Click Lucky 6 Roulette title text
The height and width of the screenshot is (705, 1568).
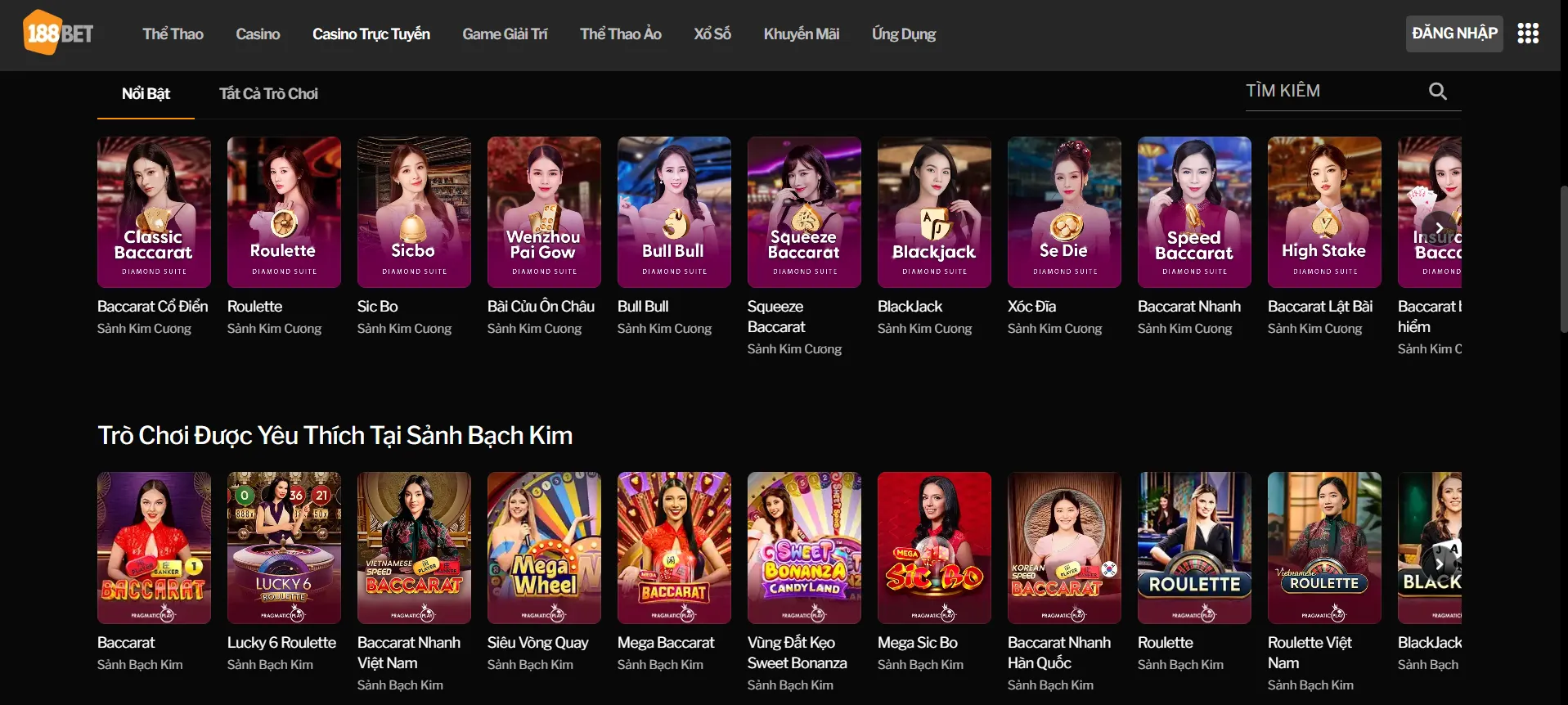[281, 643]
